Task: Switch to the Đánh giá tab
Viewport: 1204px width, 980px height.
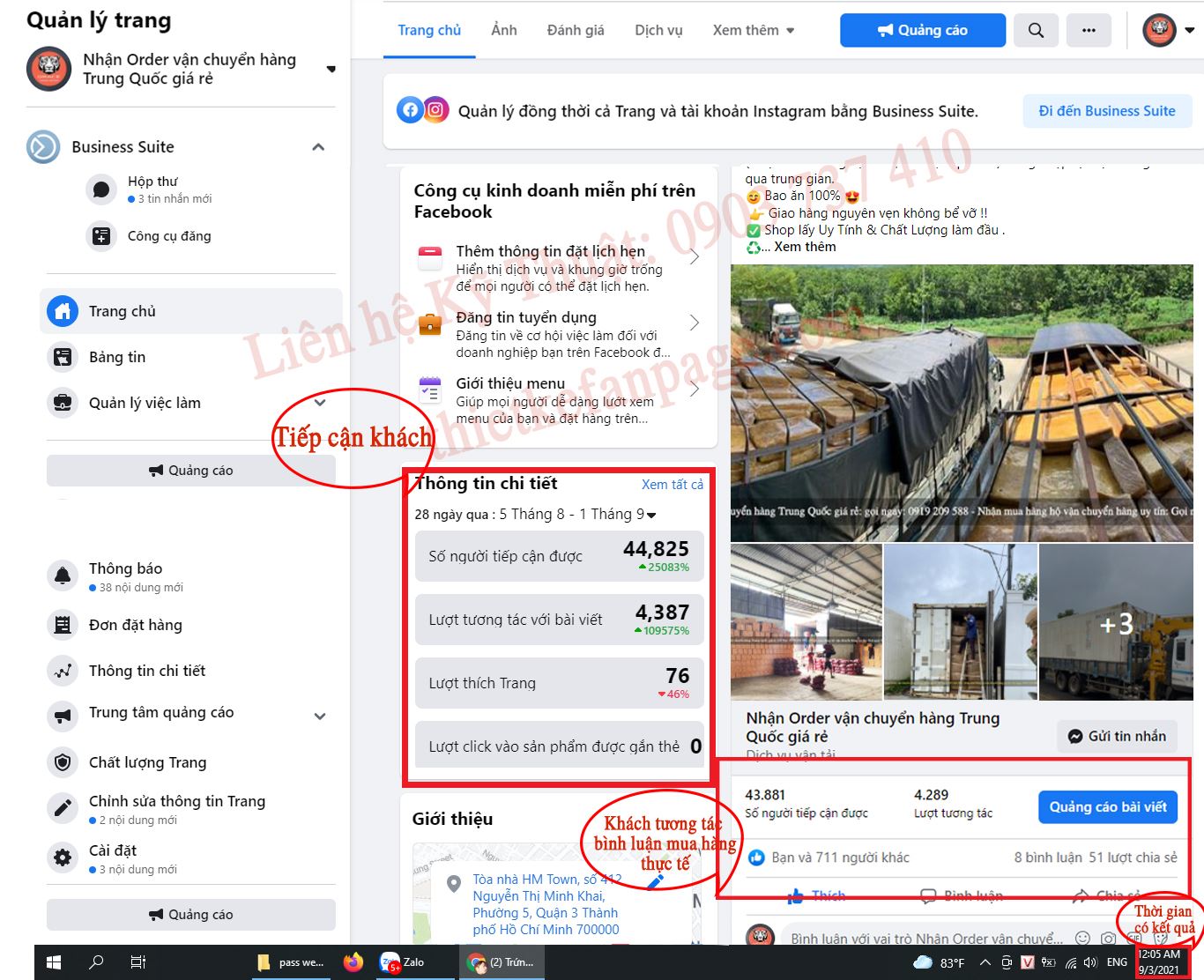Action: coord(575,29)
